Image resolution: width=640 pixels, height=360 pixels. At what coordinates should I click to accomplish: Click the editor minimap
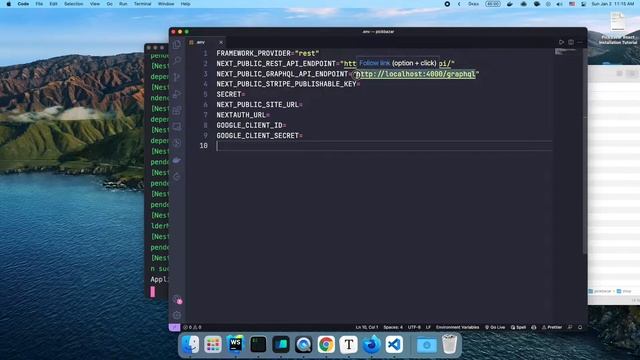tap(565, 51)
